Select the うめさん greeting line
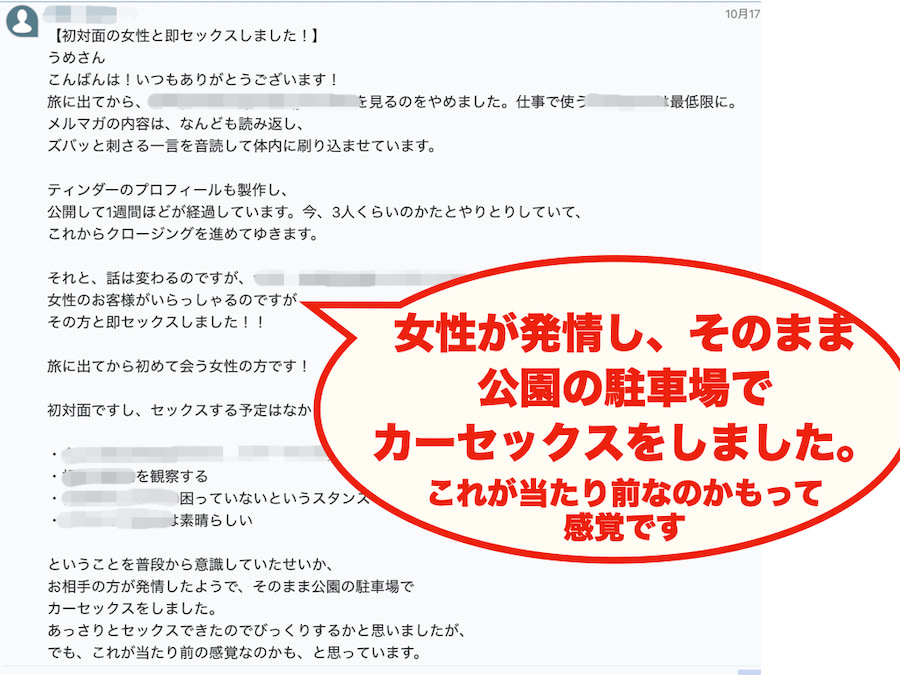Screen dimensions: 900x675 coord(76,57)
